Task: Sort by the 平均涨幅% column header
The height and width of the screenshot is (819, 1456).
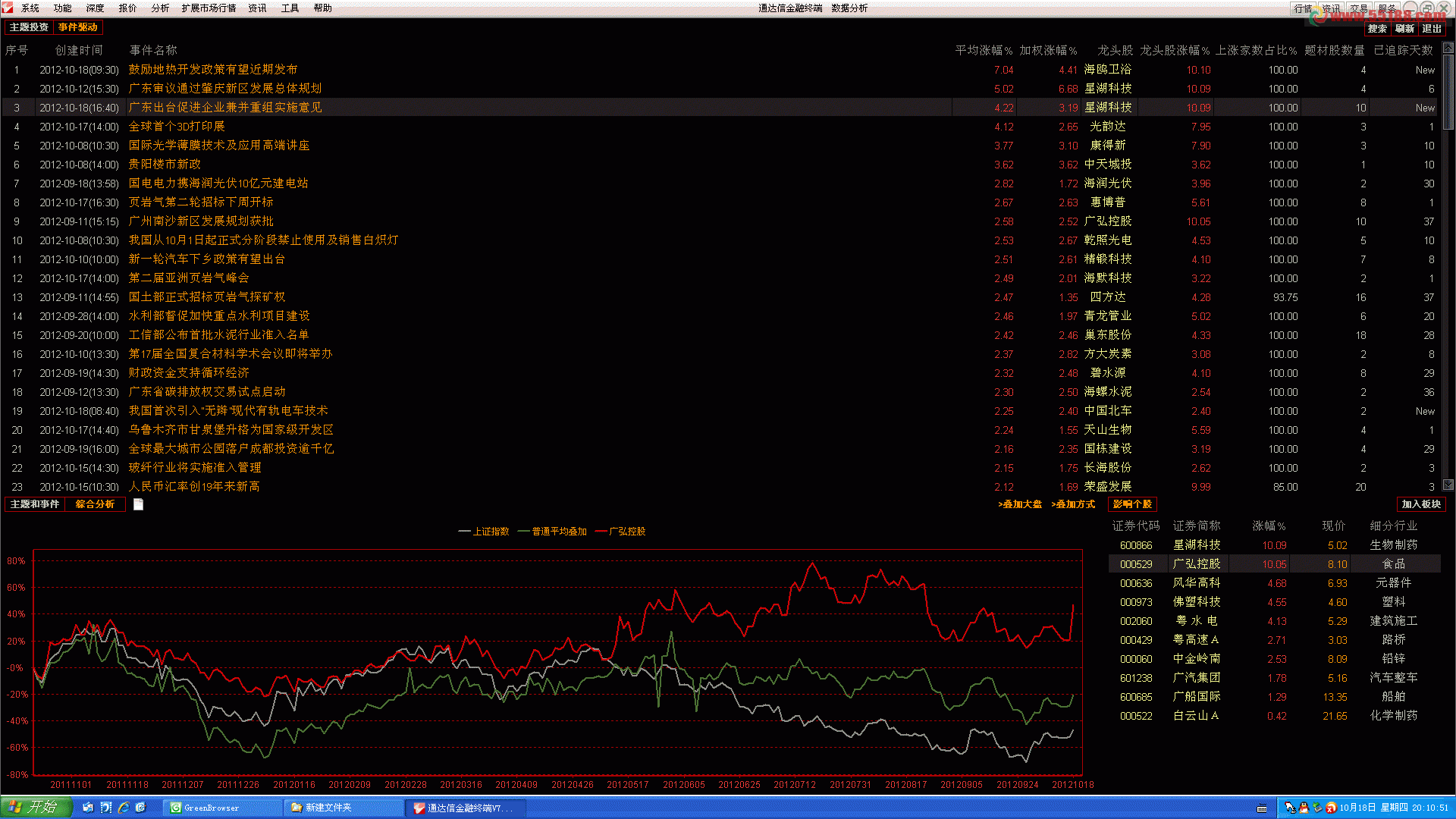Action: (x=984, y=50)
